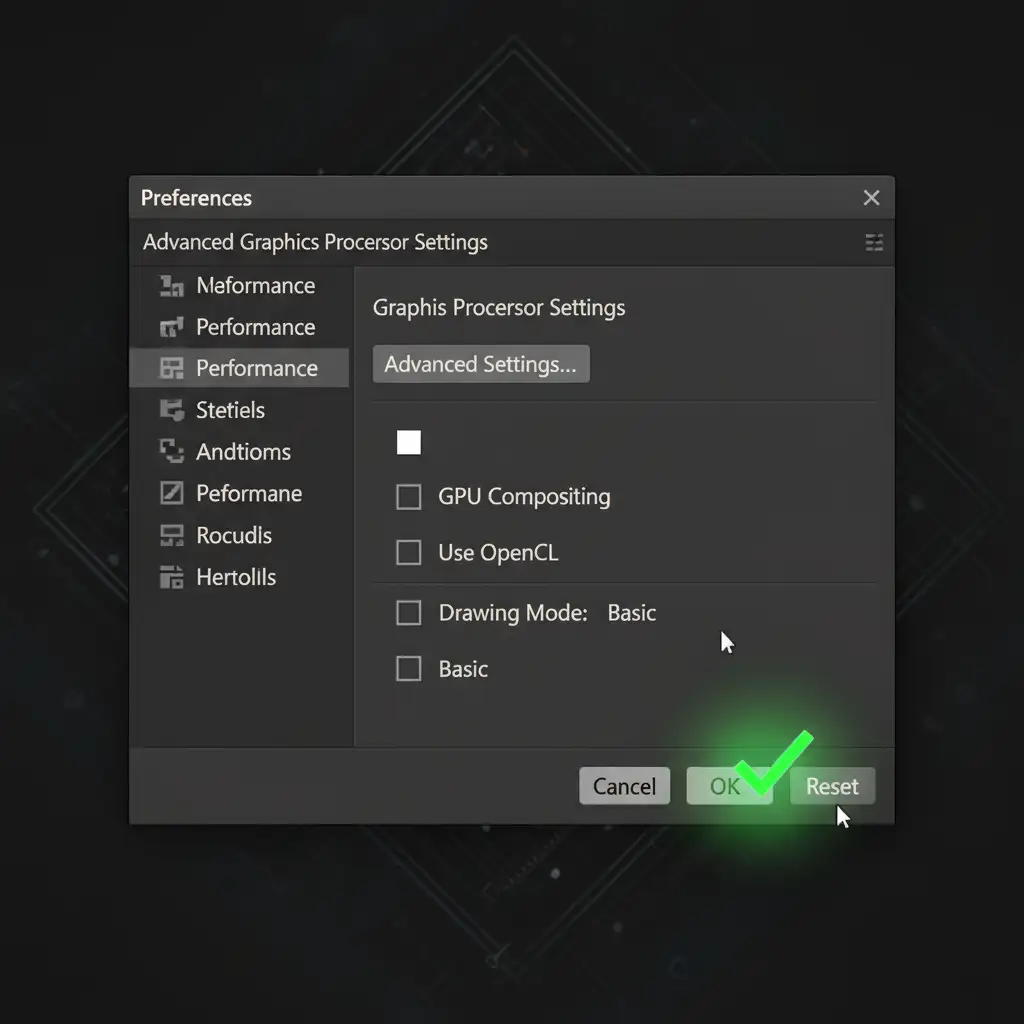Check the Drawing Mode checkbox
Image resolution: width=1024 pixels, height=1024 pixels.
point(409,613)
